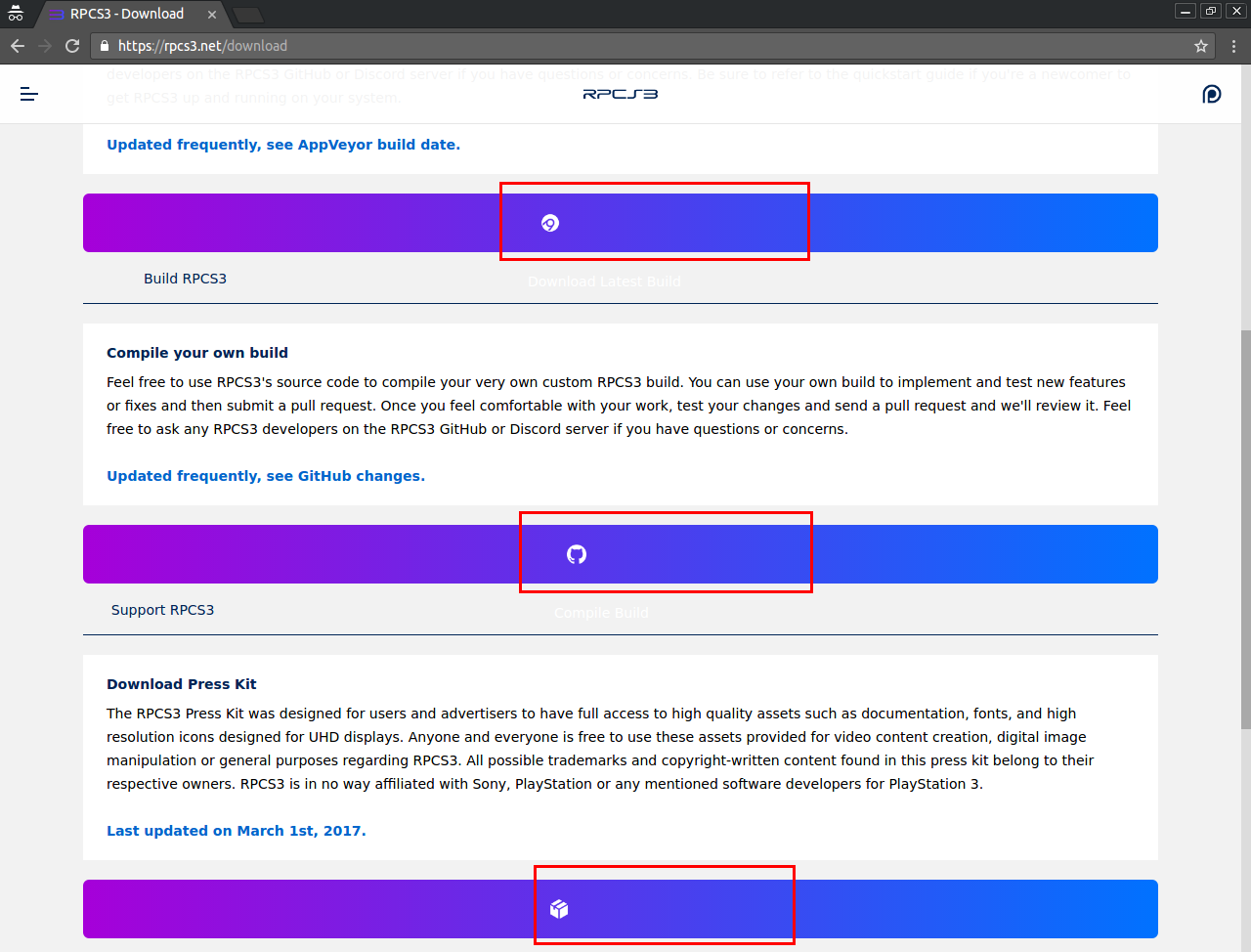Image resolution: width=1251 pixels, height=952 pixels.
Task: Click the paragraph starting "The RPCS3 Press Kit was designed"
Action: click(600, 749)
